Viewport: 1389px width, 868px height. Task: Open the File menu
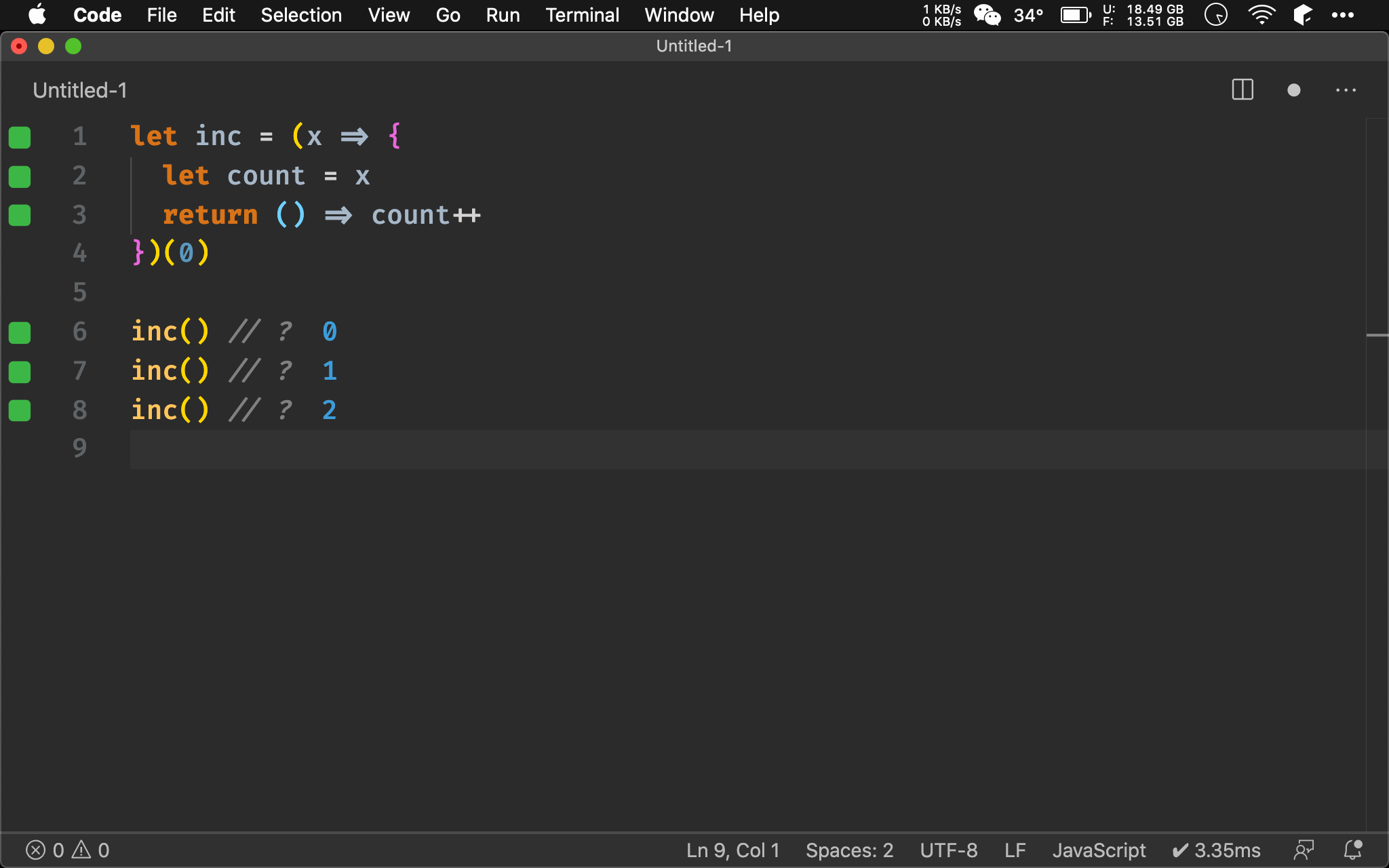(161, 15)
